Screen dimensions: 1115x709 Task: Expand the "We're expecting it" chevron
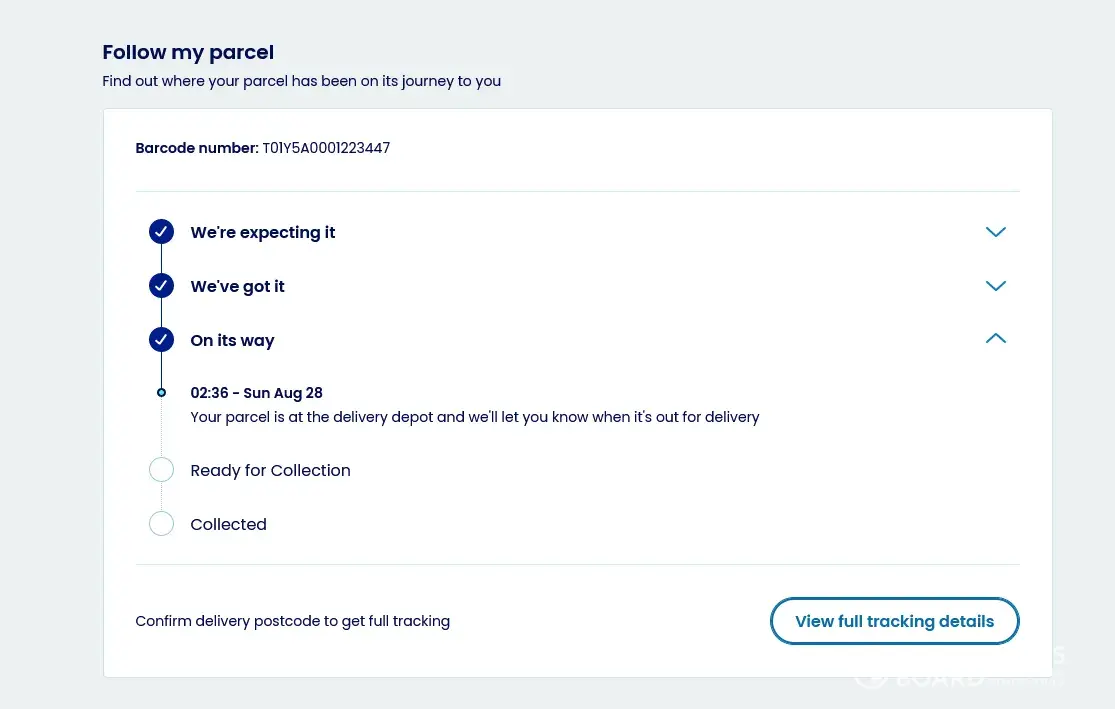coord(995,232)
